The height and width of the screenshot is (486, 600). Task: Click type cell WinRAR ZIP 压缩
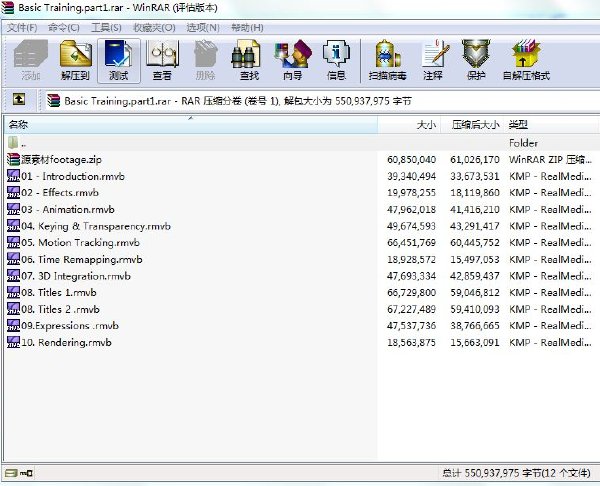coord(550,160)
